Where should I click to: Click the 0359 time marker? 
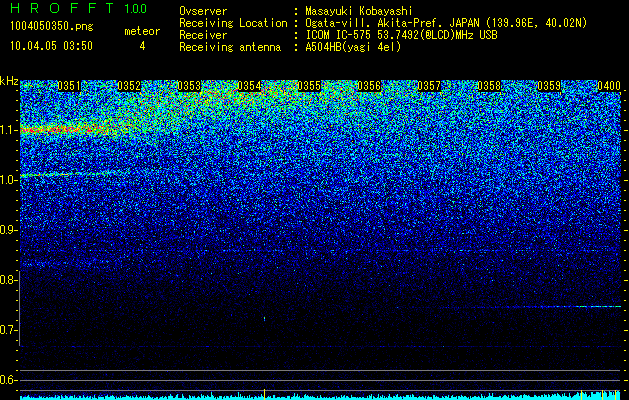(549, 86)
